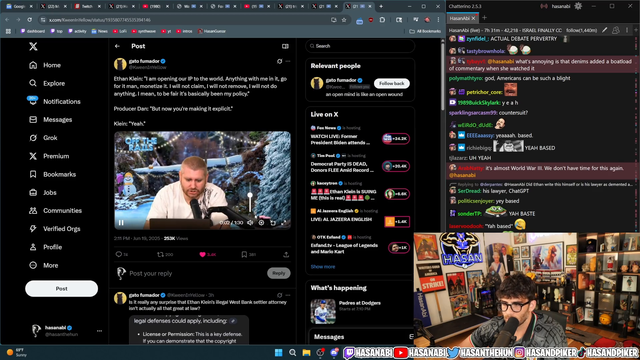Screen dimensions: 640x360
Task: Open Chatterino viewer list icon
Action: click(616, 30)
